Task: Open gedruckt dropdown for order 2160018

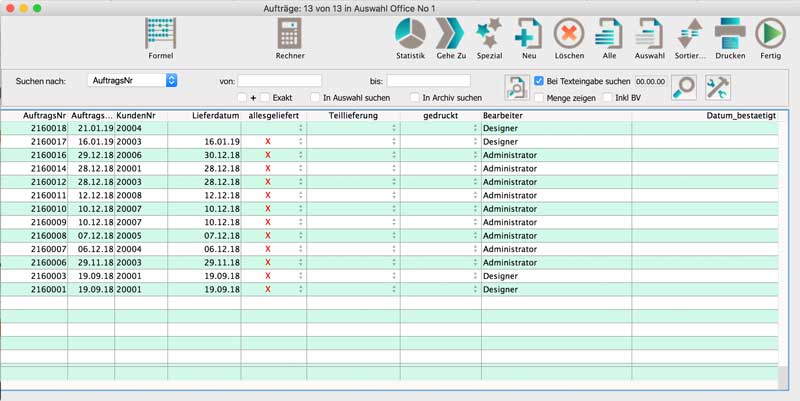Action: point(475,129)
